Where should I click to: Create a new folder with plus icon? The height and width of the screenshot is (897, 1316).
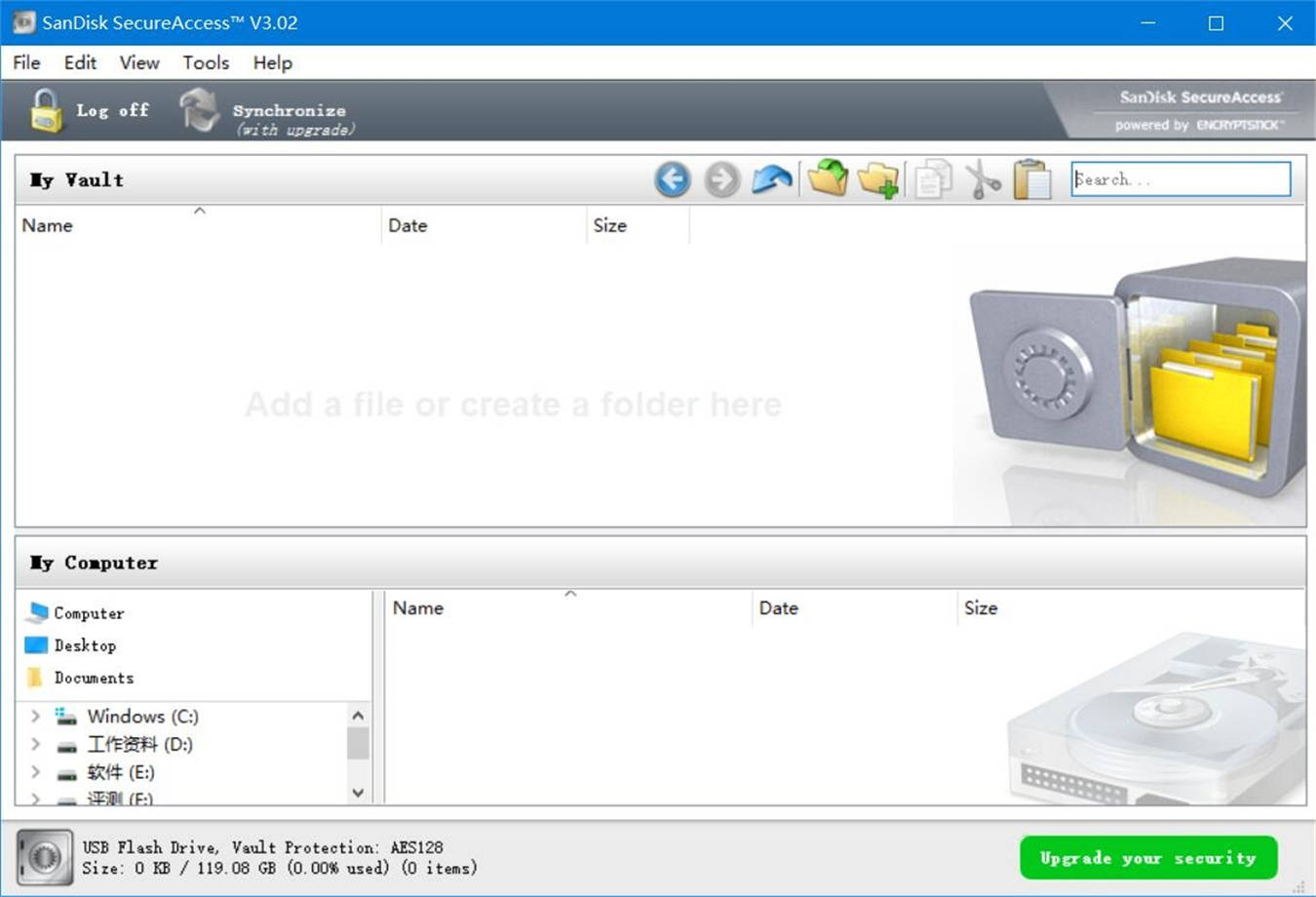click(878, 179)
